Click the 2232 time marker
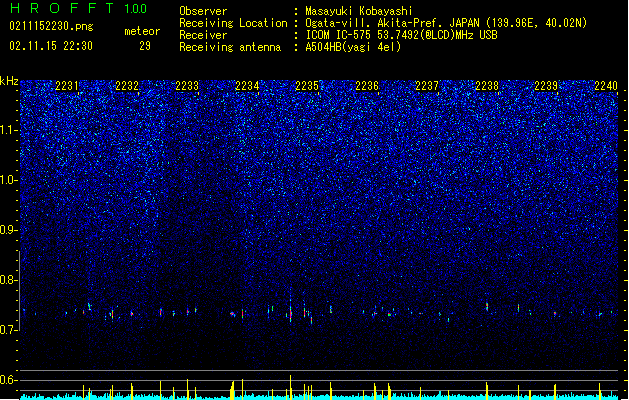This screenshot has height=400, width=629. click(127, 85)
